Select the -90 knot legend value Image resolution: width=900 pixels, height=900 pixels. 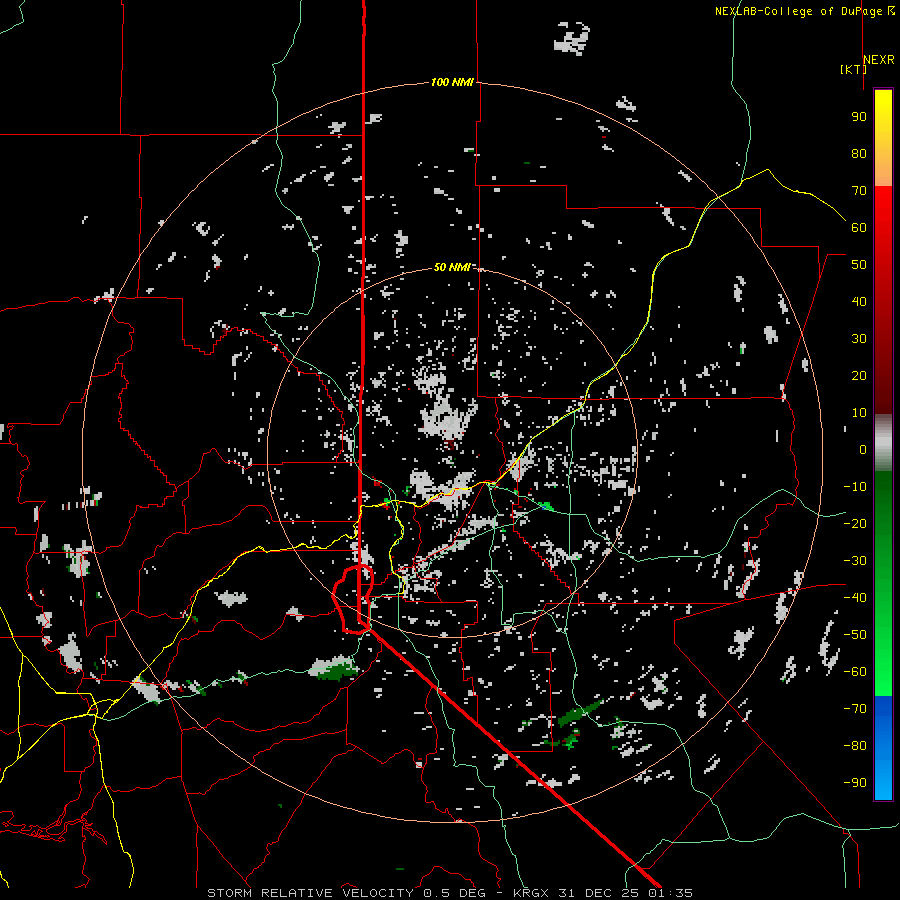tap(855, 783)
